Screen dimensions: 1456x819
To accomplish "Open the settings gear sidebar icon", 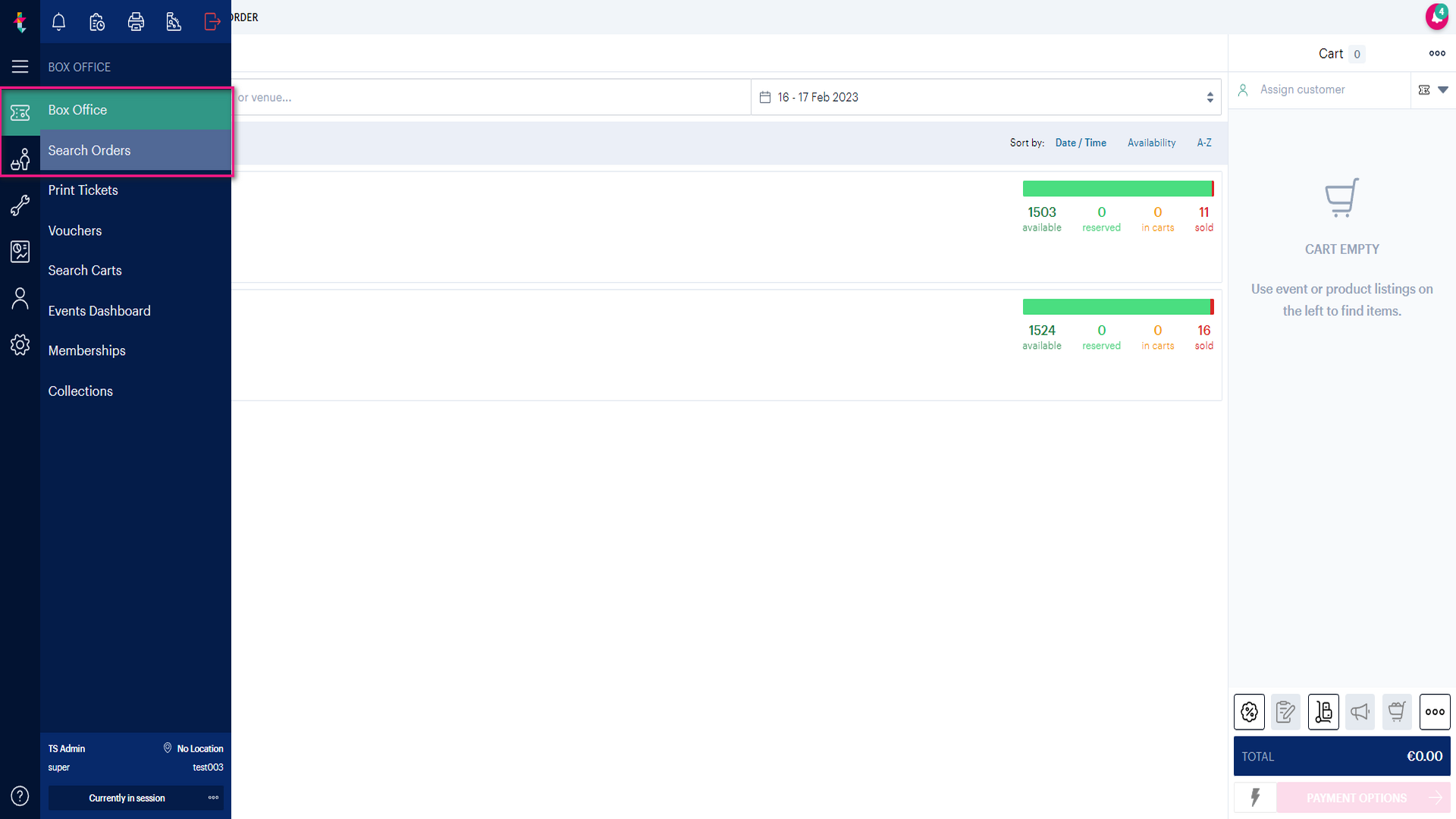I will click(20, 345).
